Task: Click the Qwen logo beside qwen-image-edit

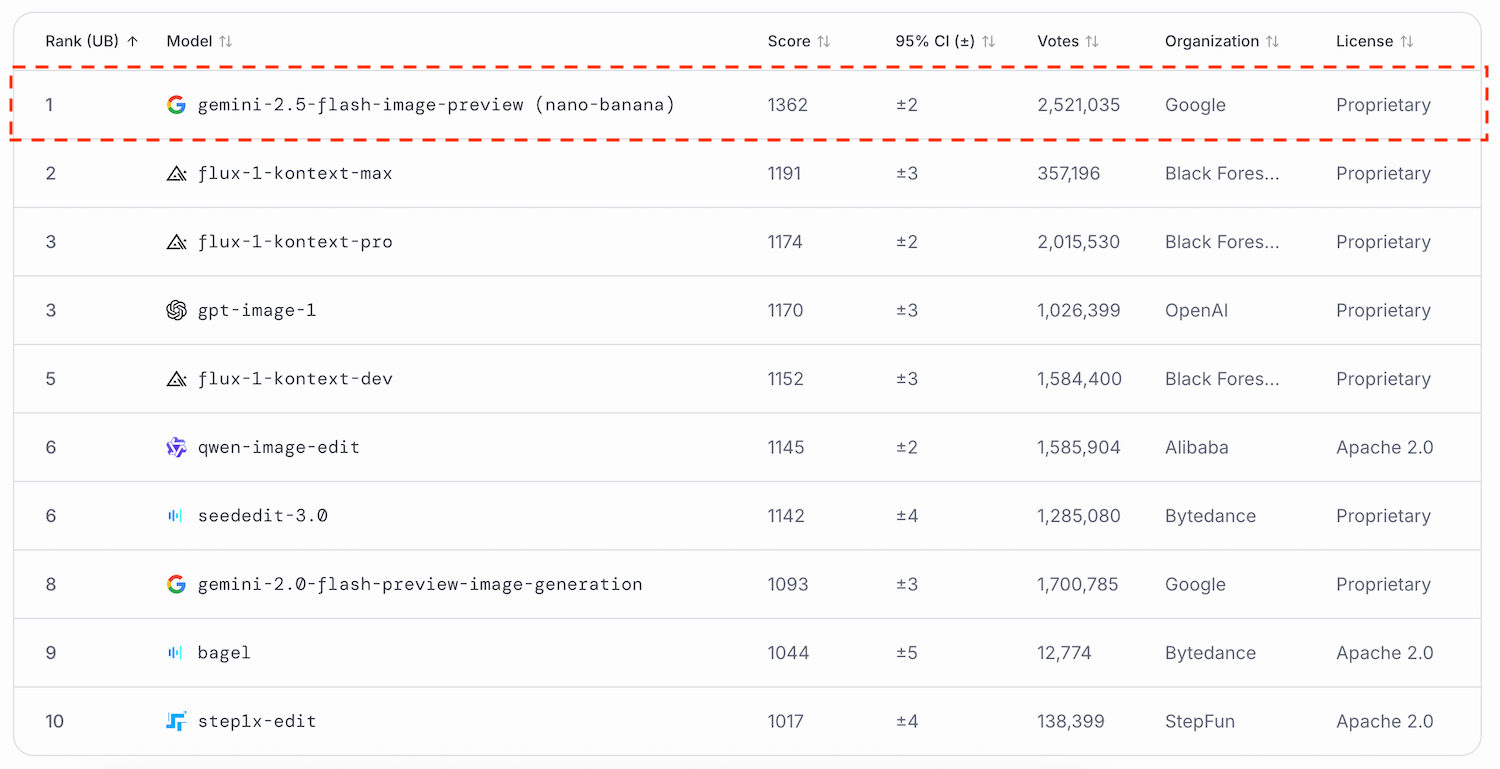Action: [176, 447]
